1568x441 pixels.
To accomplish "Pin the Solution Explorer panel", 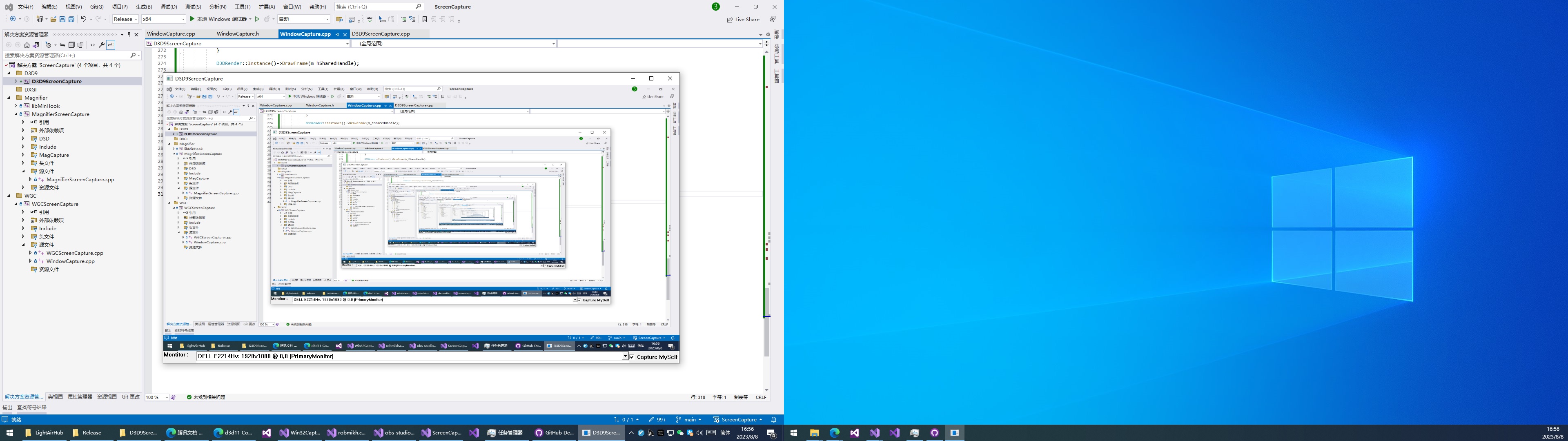I will (129, 35).
